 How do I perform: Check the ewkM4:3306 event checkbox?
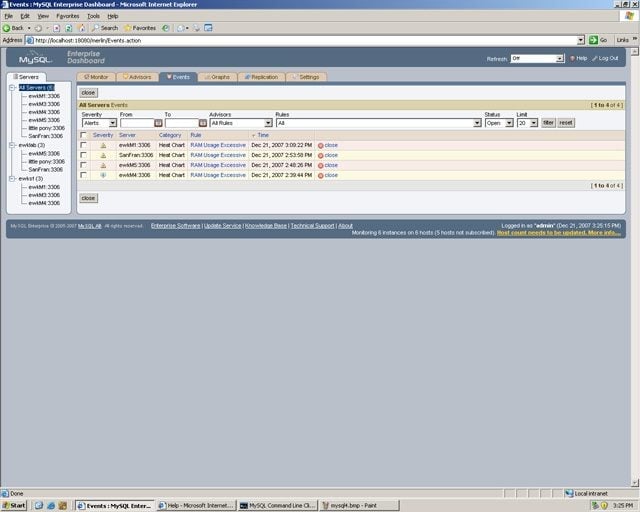(83, 175)
